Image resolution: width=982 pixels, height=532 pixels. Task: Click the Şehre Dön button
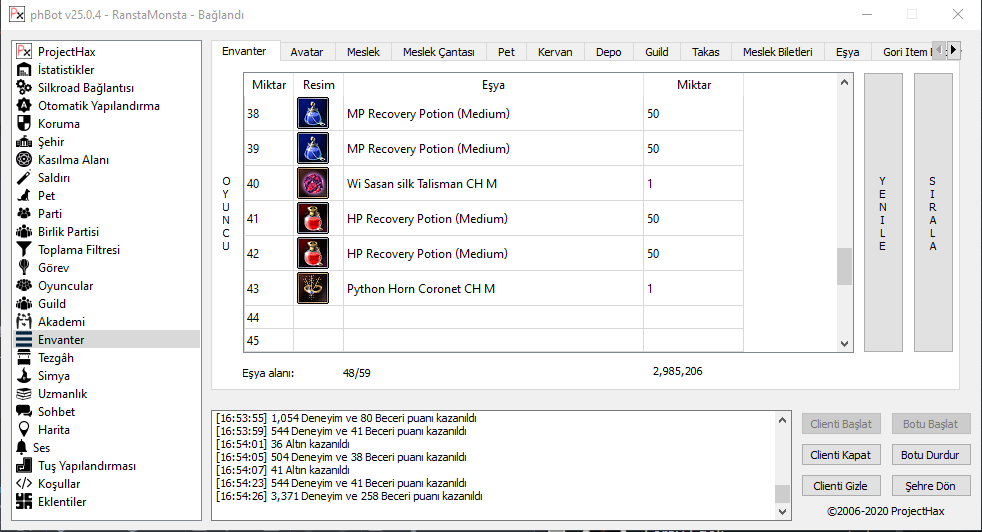coord(930,486)
